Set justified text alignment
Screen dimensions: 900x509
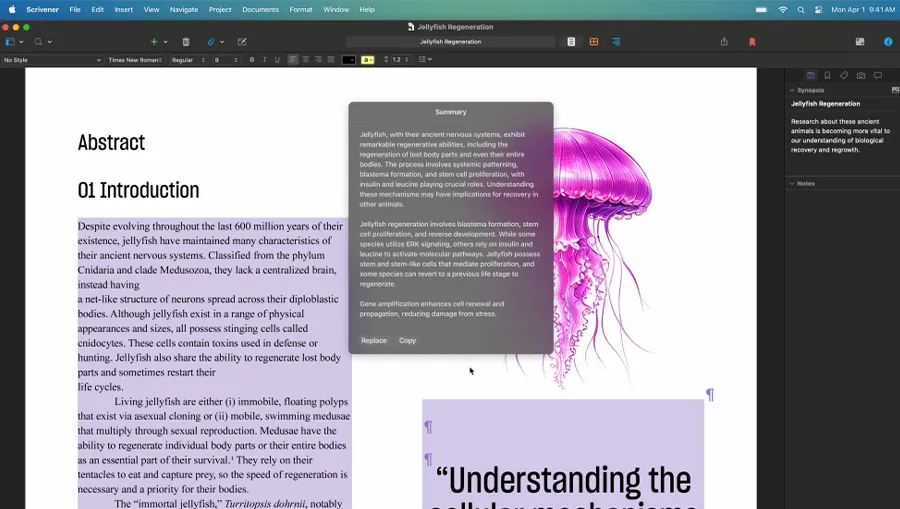(x=331, y=60)
